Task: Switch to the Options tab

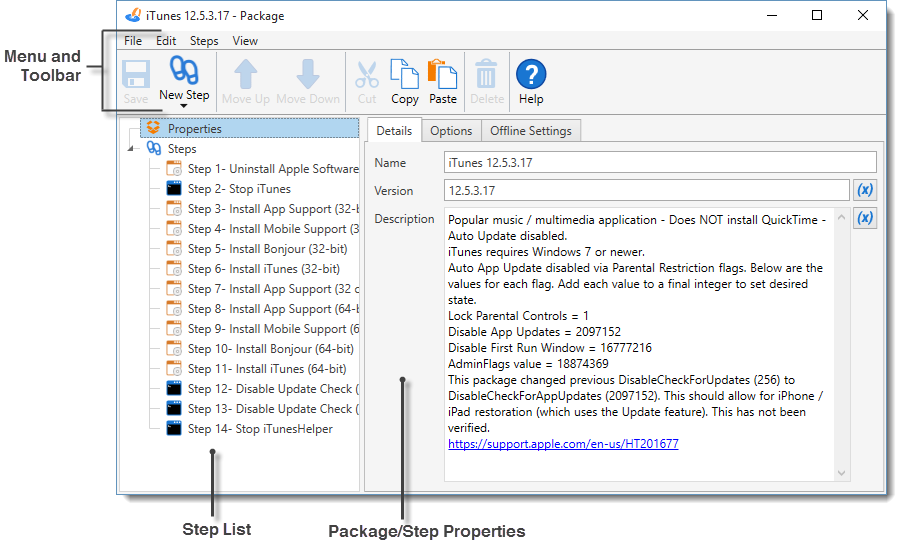Action: point(451,131)
